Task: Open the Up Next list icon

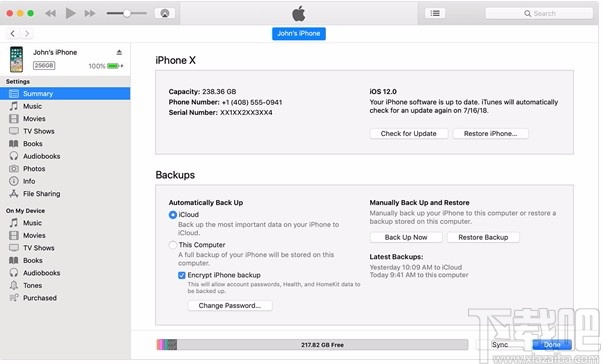Action: click(x=435, y=13)
